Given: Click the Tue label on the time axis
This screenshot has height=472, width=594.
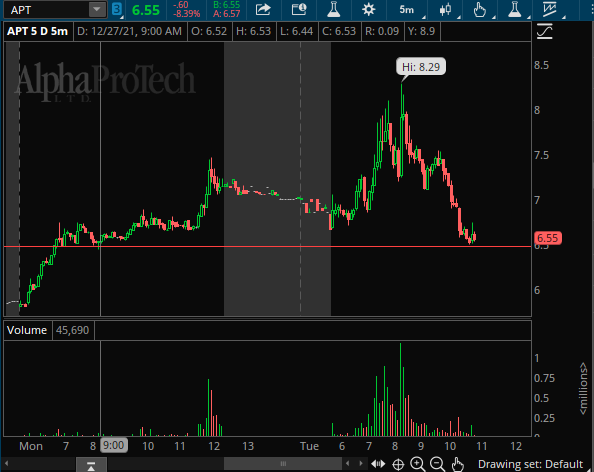Looking at the screenshot, I should click(x=309, y=446).
